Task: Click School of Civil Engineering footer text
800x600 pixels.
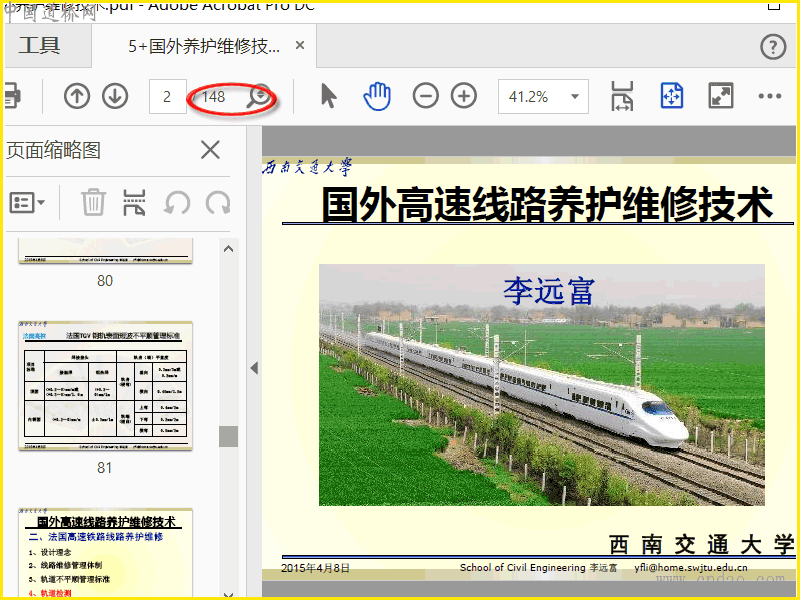Action: pyautogui.click(x=522, y=567)
